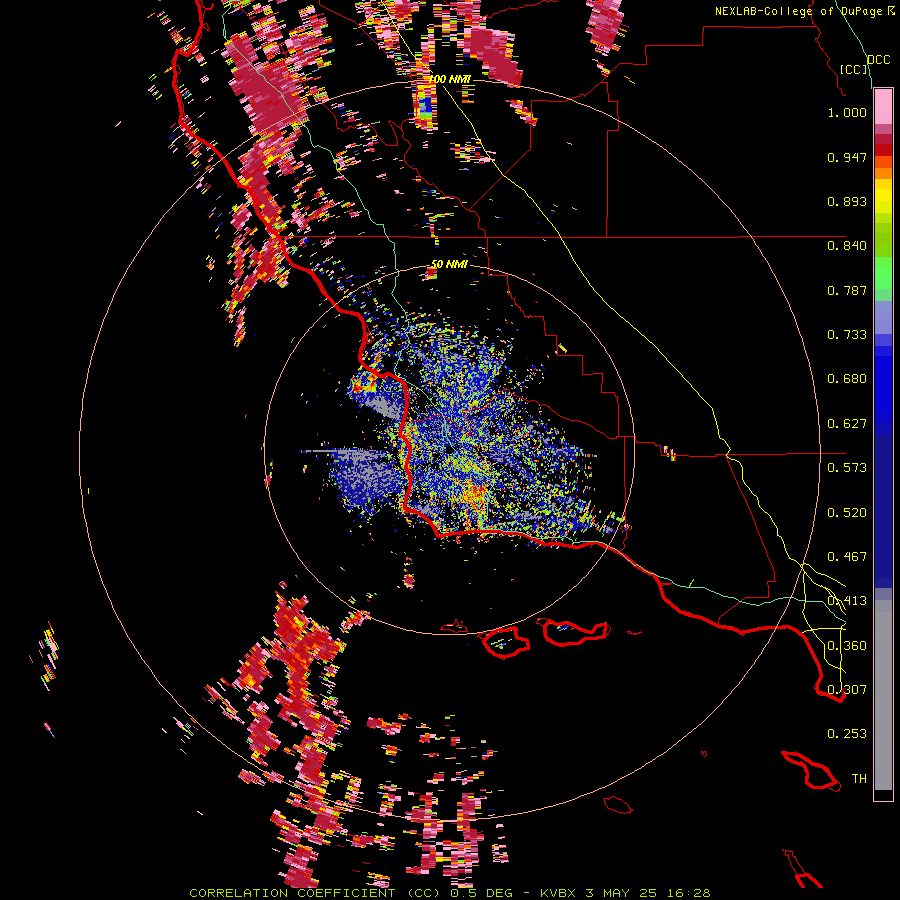Image resolution: width=900 pixels, height=900 pixels.
Task: Click the 0.360 scale value
Action: click(847, 646)
